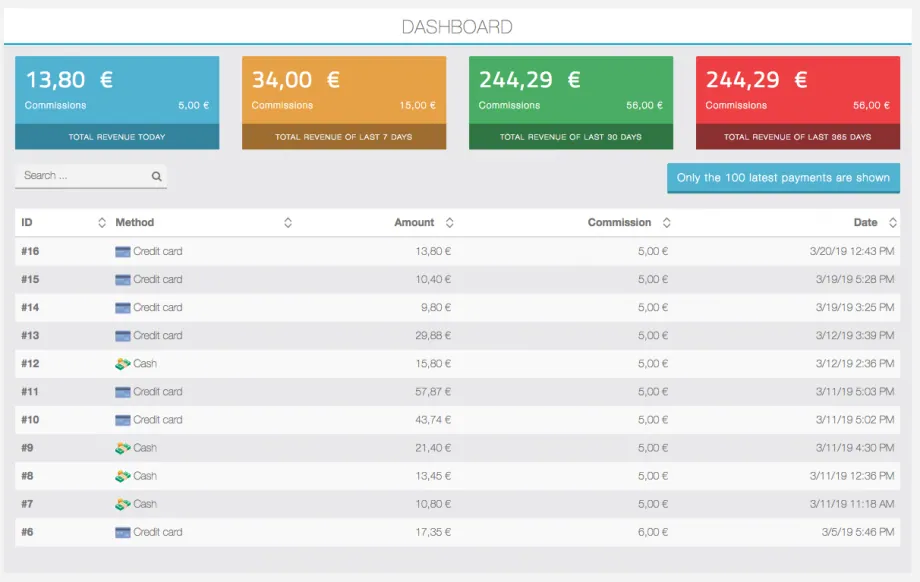Click the credit card icon in row #6
Image resolution: width=920 pixels, height=582 pixels.
[x=123, y=533]
